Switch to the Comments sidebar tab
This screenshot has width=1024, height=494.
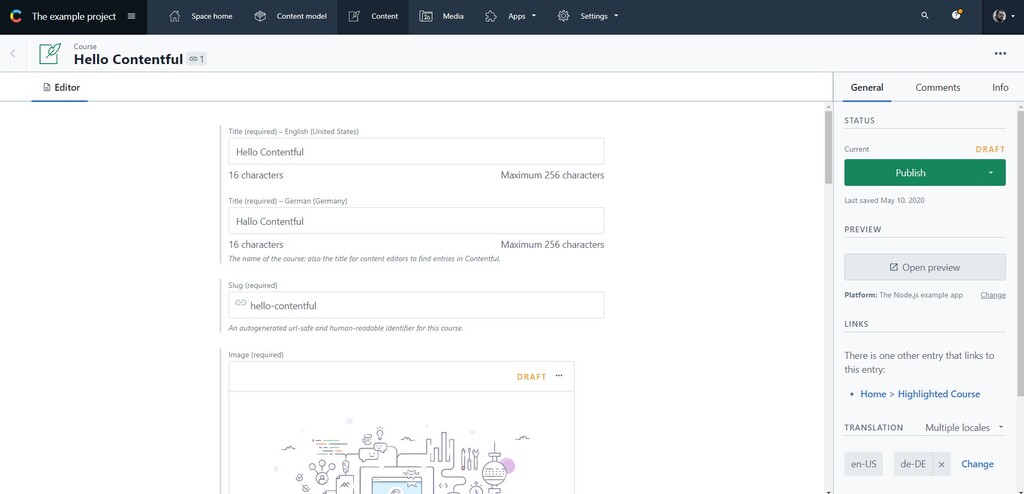point(938,88)
